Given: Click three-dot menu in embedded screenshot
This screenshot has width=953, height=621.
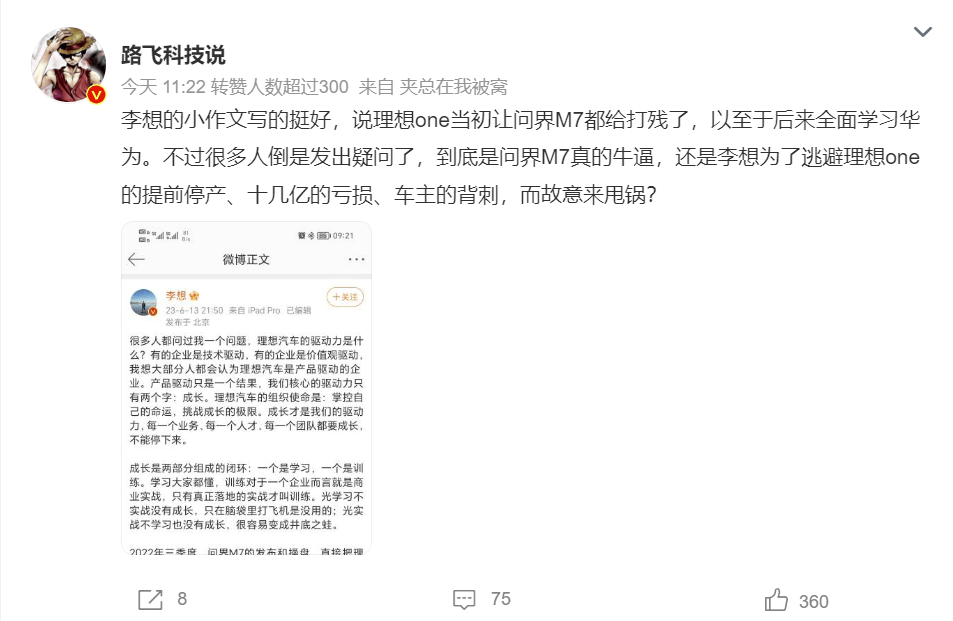Looking at the screenshot, I should click(x=356, y=259).
